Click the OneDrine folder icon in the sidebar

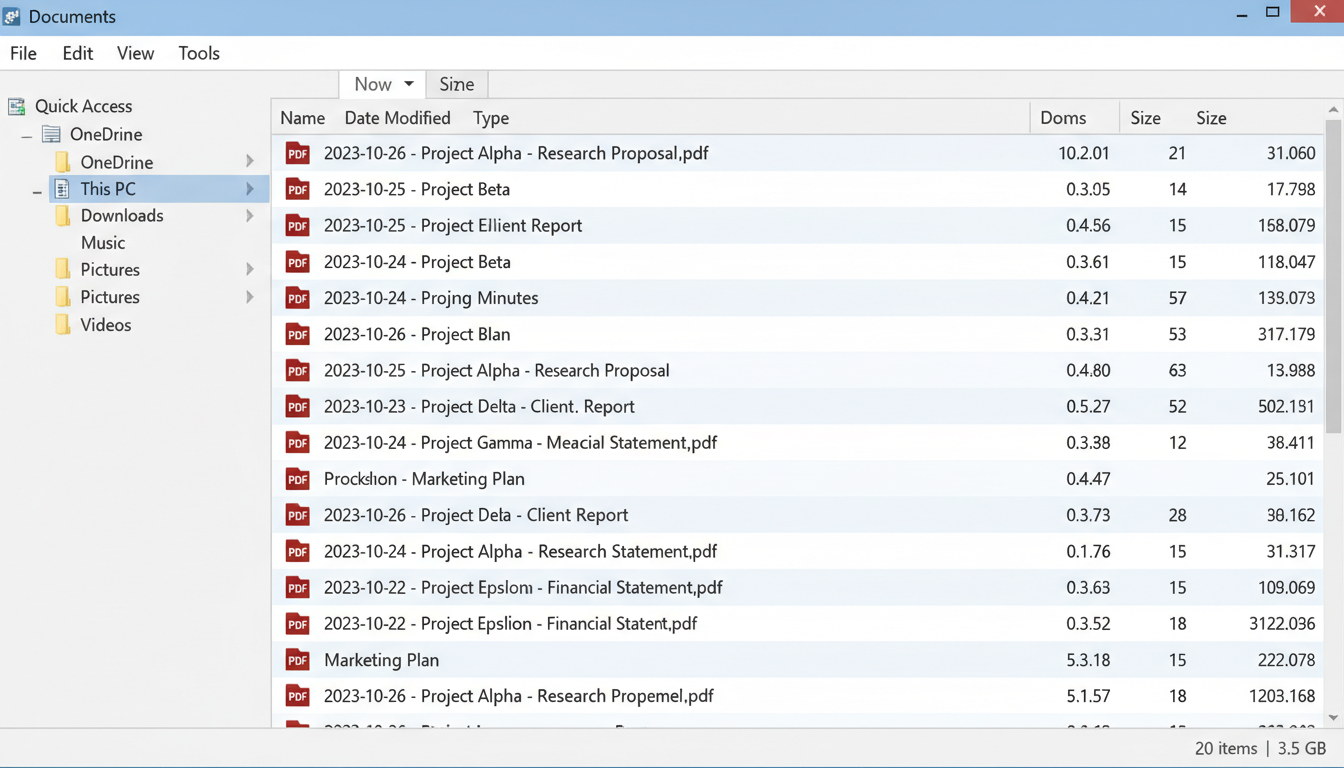pyautogui.click(x=62, y=161)
